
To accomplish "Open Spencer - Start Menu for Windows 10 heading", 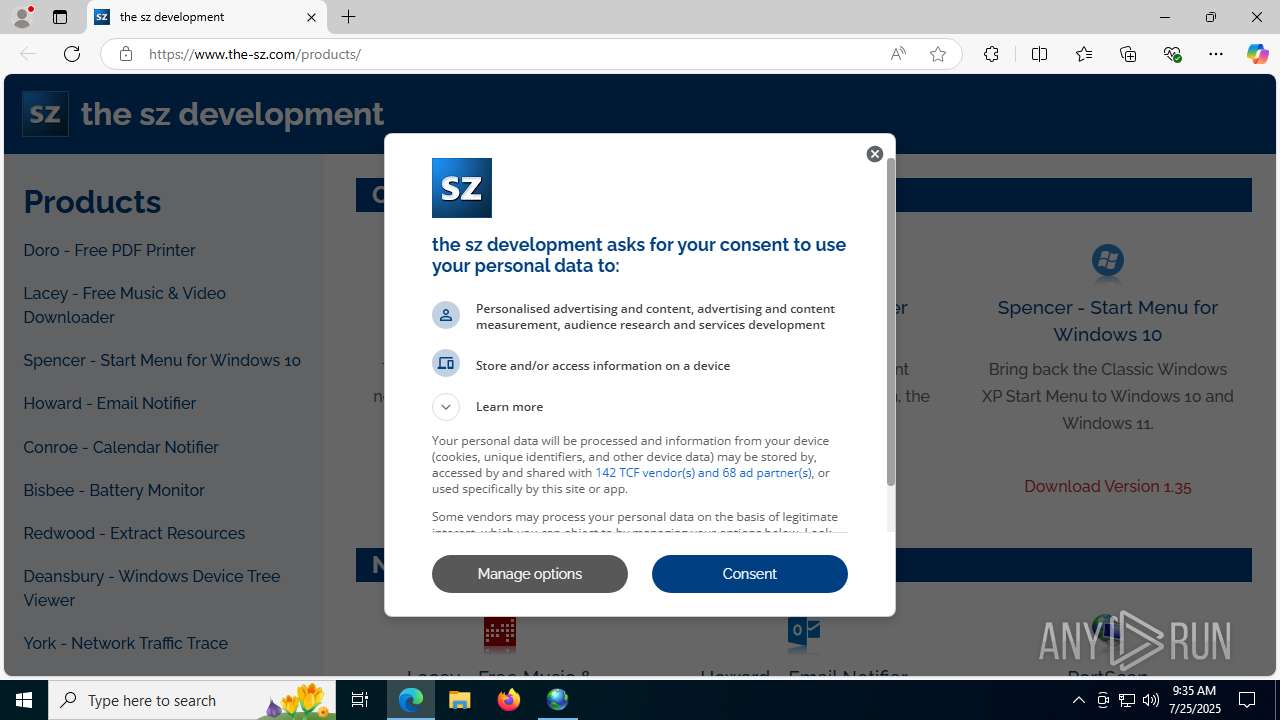I will (1107, 321).
